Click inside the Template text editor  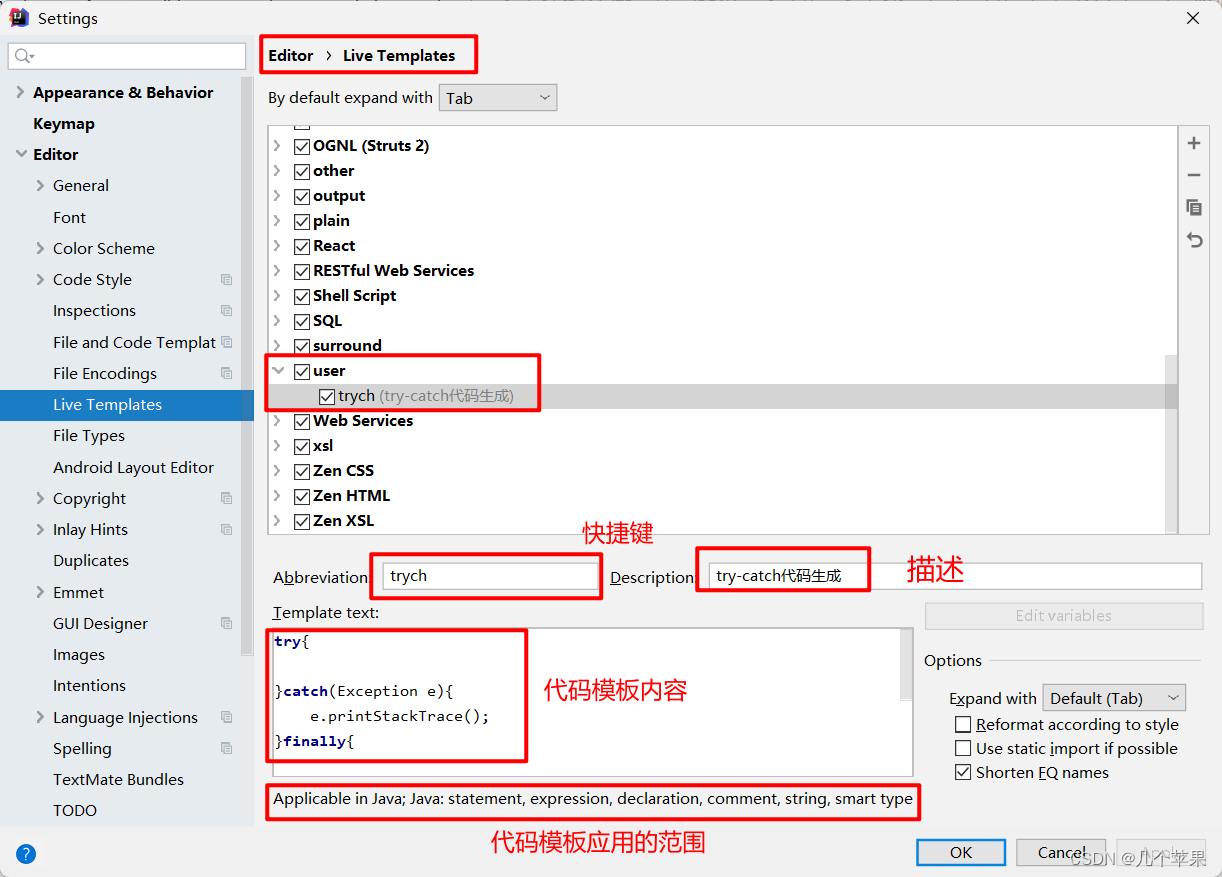[x=592, y=702]
